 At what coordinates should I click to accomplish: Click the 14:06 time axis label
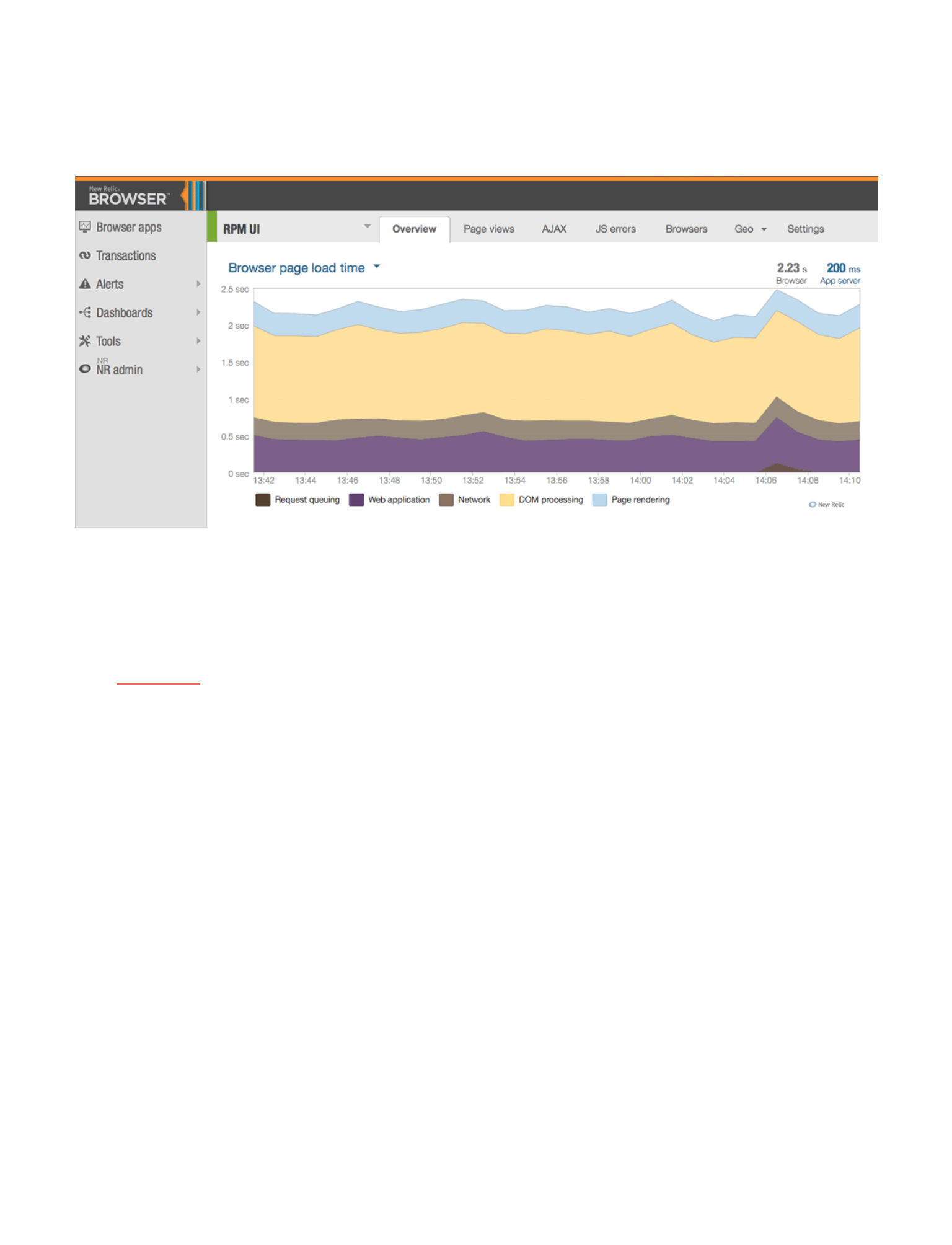[766, 481]
